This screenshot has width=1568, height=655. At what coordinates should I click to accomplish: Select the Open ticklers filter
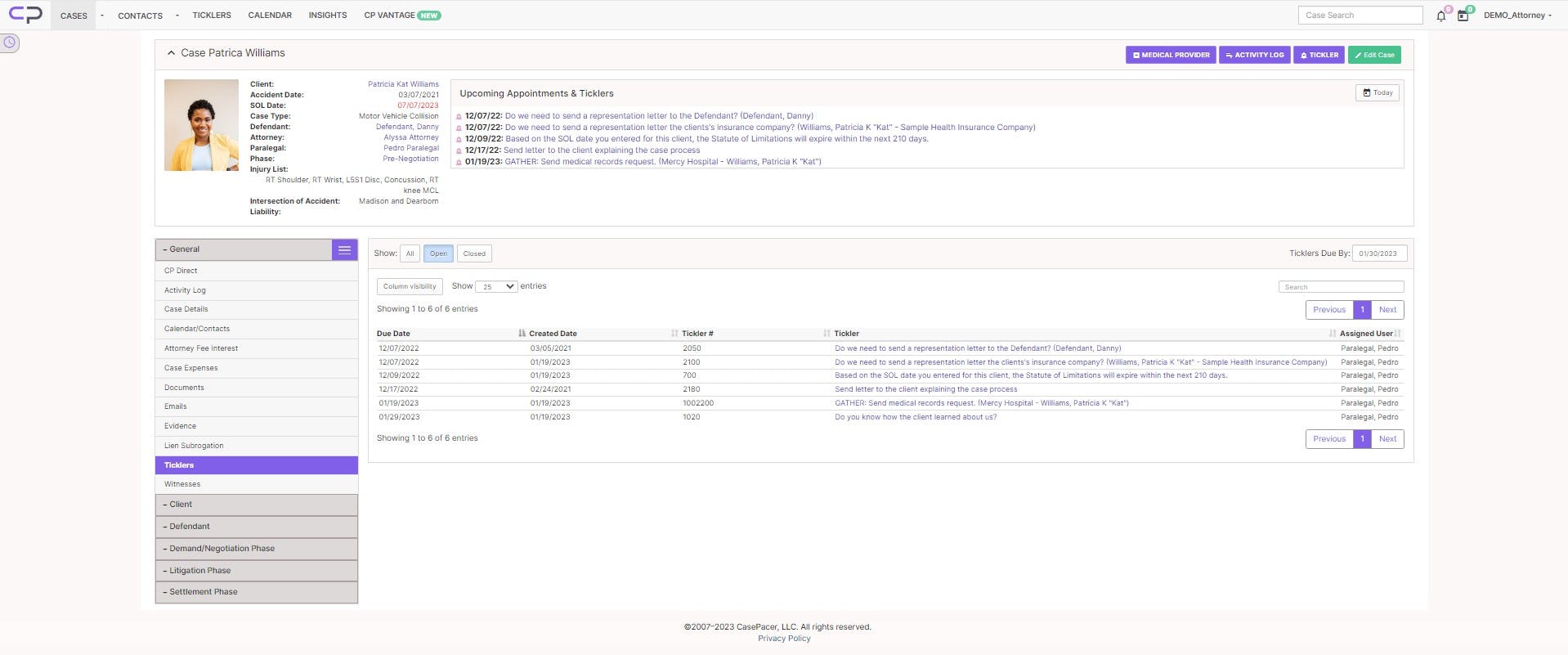pos(438,253)
